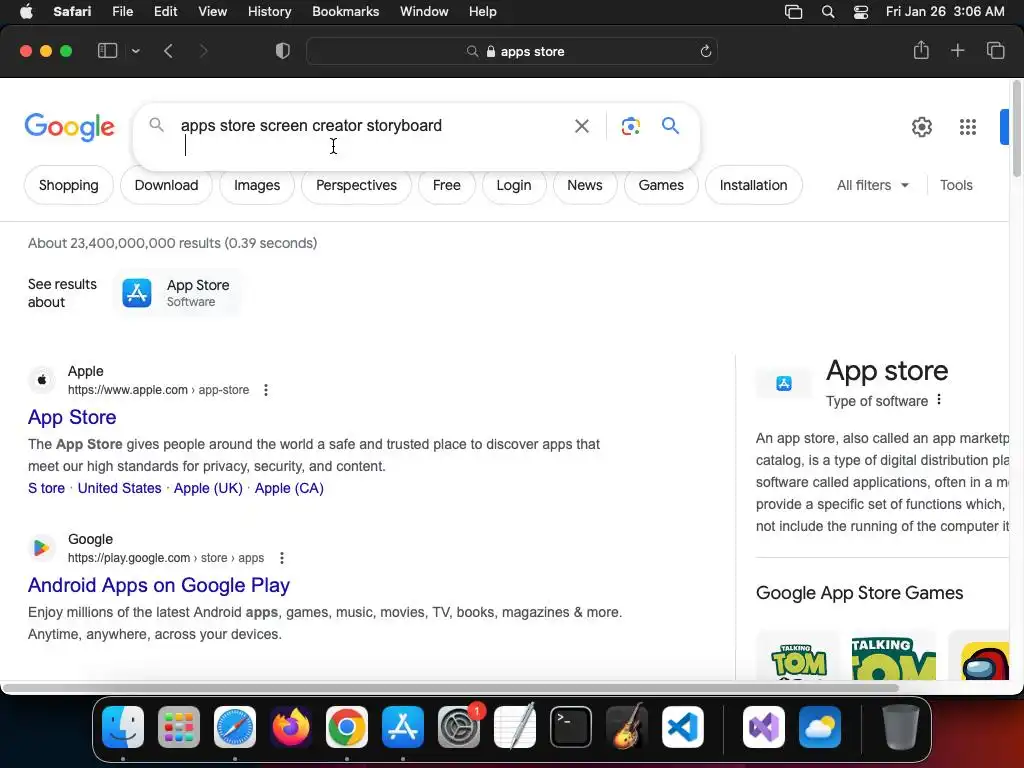Open the Apple (CA) sitelink
1024x768 pixels.
(289, 488)
